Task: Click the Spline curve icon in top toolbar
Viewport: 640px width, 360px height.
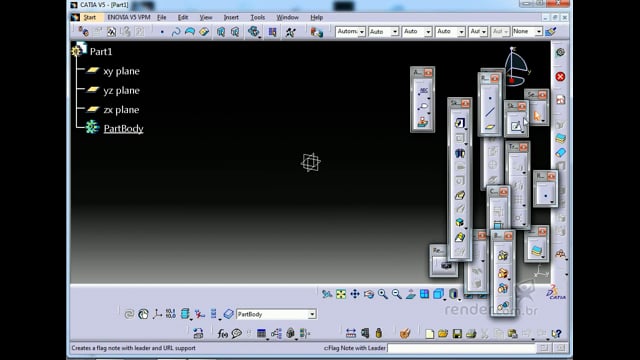Action: point(176,31)
